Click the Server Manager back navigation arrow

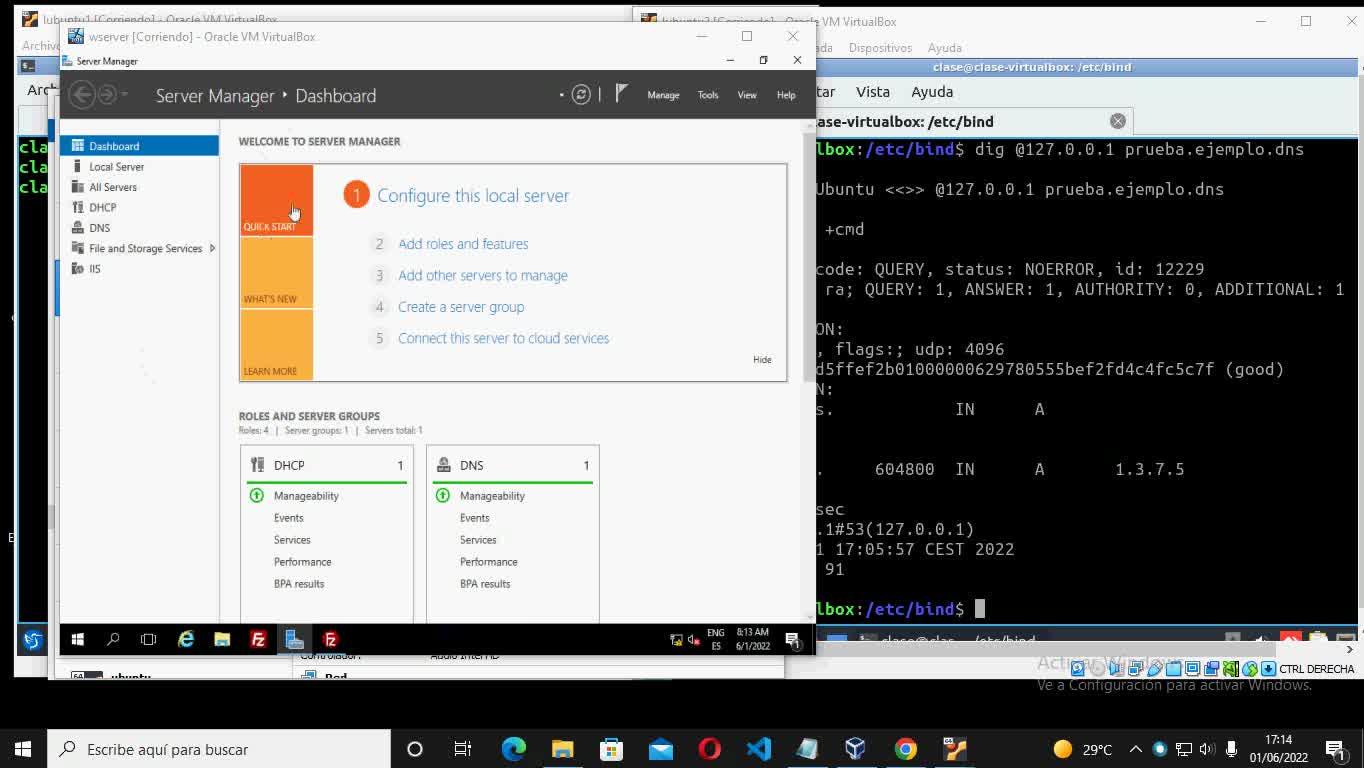point(82,95)
